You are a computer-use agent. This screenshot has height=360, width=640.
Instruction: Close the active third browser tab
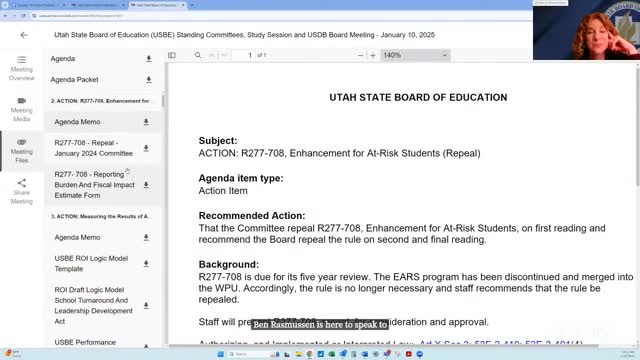click(183, 5)
